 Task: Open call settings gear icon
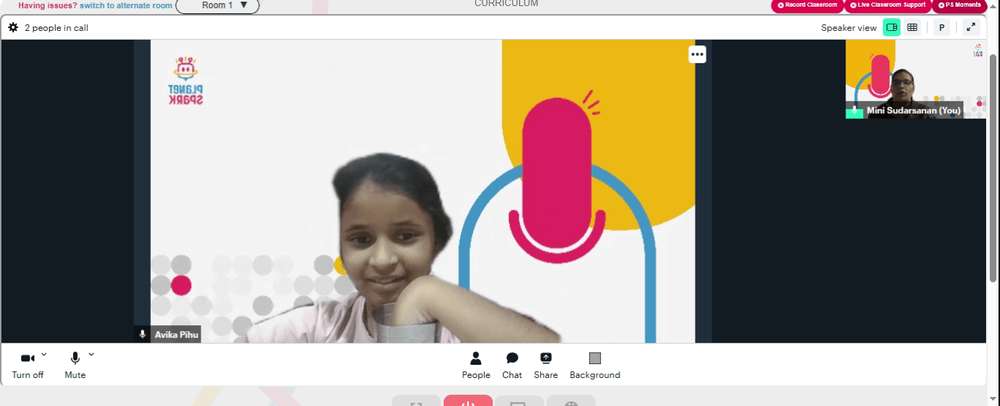(13, 27)
